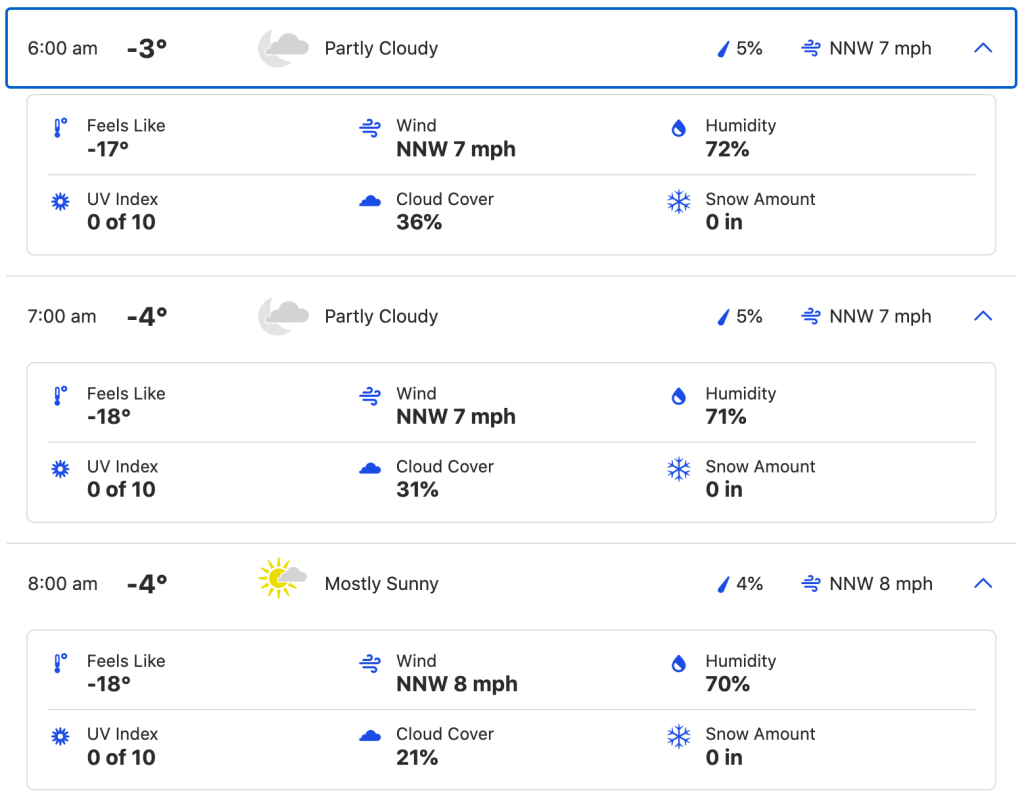1024x795 pixels.
Task: Collapse the 6:00 am hourly forecast row
Action: (x=983, y=48)
